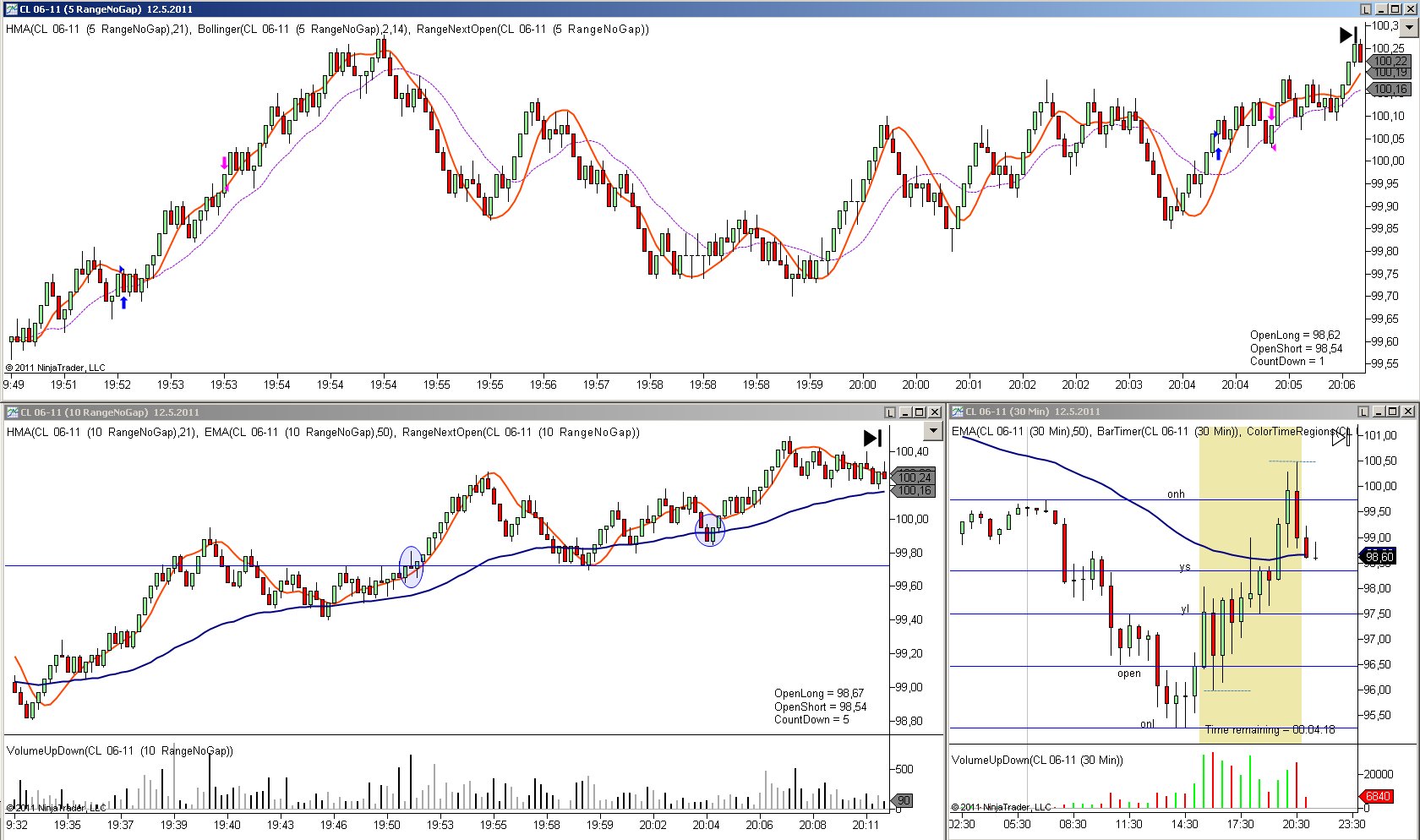The image size is (1420, 840).
Task: Click 'OpenLong = 98,62' text in top chart
Action: tap(1295, 335)
